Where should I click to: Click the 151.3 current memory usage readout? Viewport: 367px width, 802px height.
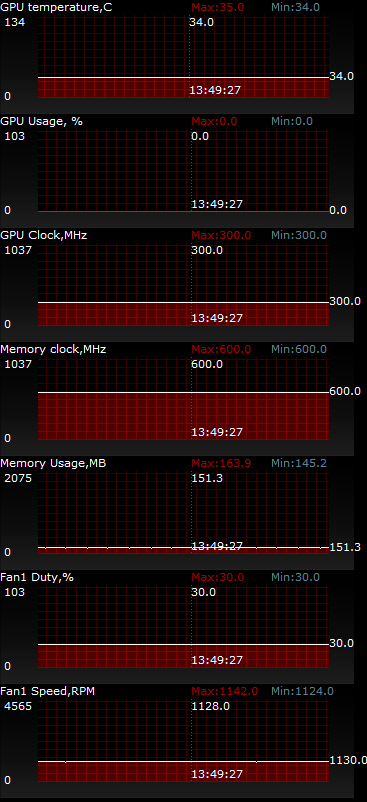point(345,547)
